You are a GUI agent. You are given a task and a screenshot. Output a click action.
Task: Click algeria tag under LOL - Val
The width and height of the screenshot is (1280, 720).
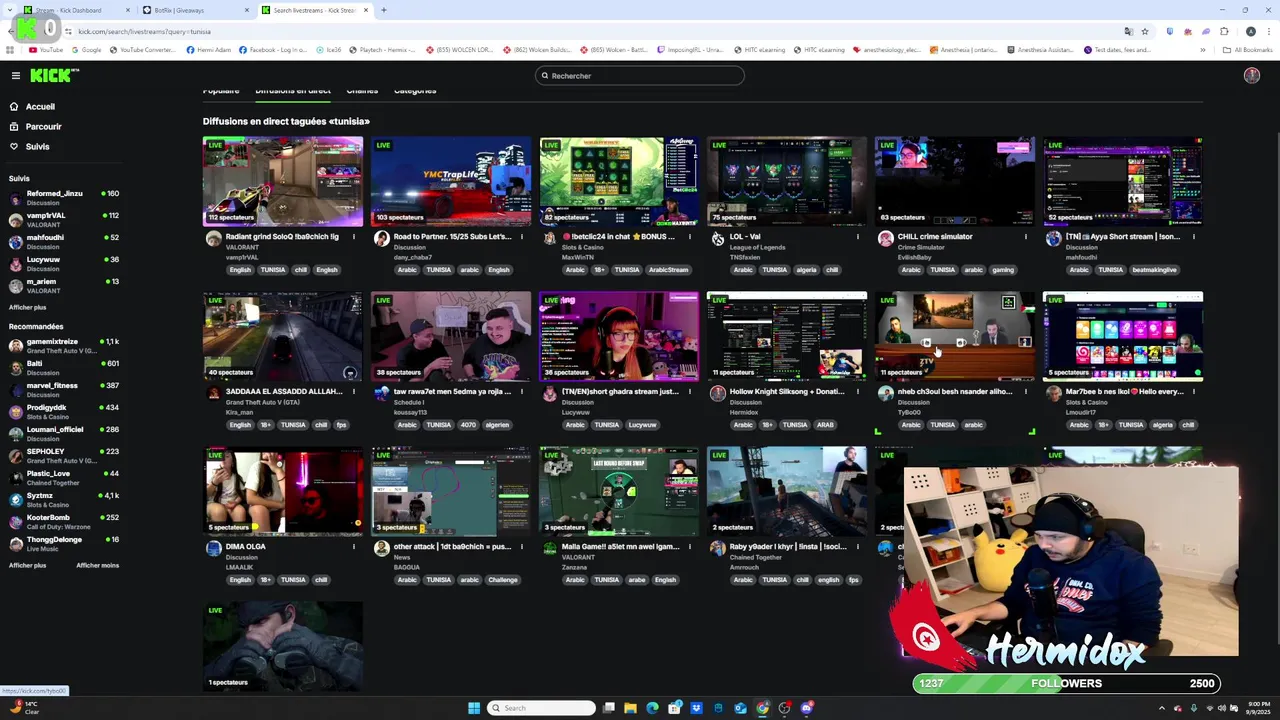pyautogui.click(x=806, y=270)
